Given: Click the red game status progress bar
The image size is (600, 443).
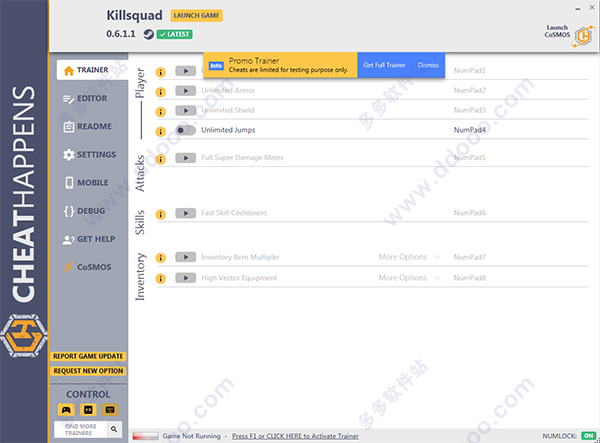Looking at the screenshot, I should 145,436.
